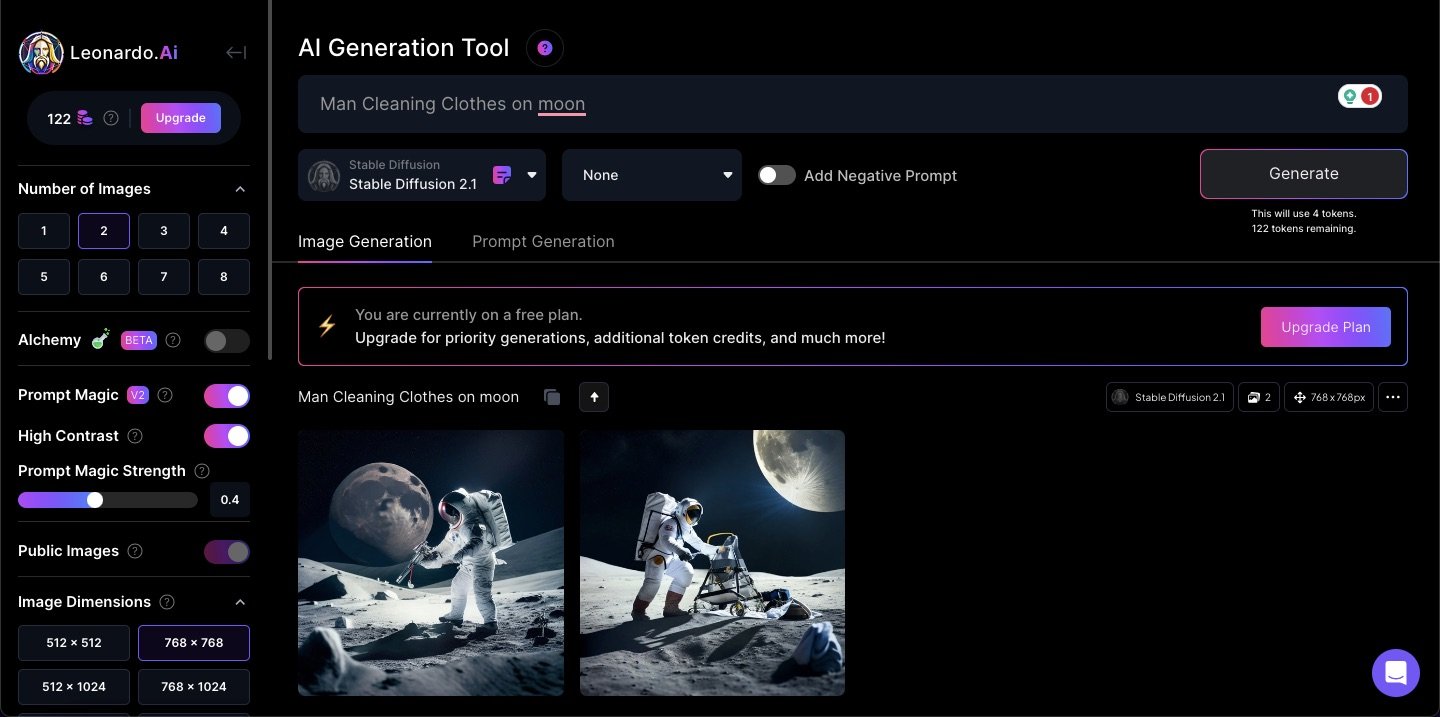Open the Stable Diffusion 2.1 model dropdown

tap(422, 175)
